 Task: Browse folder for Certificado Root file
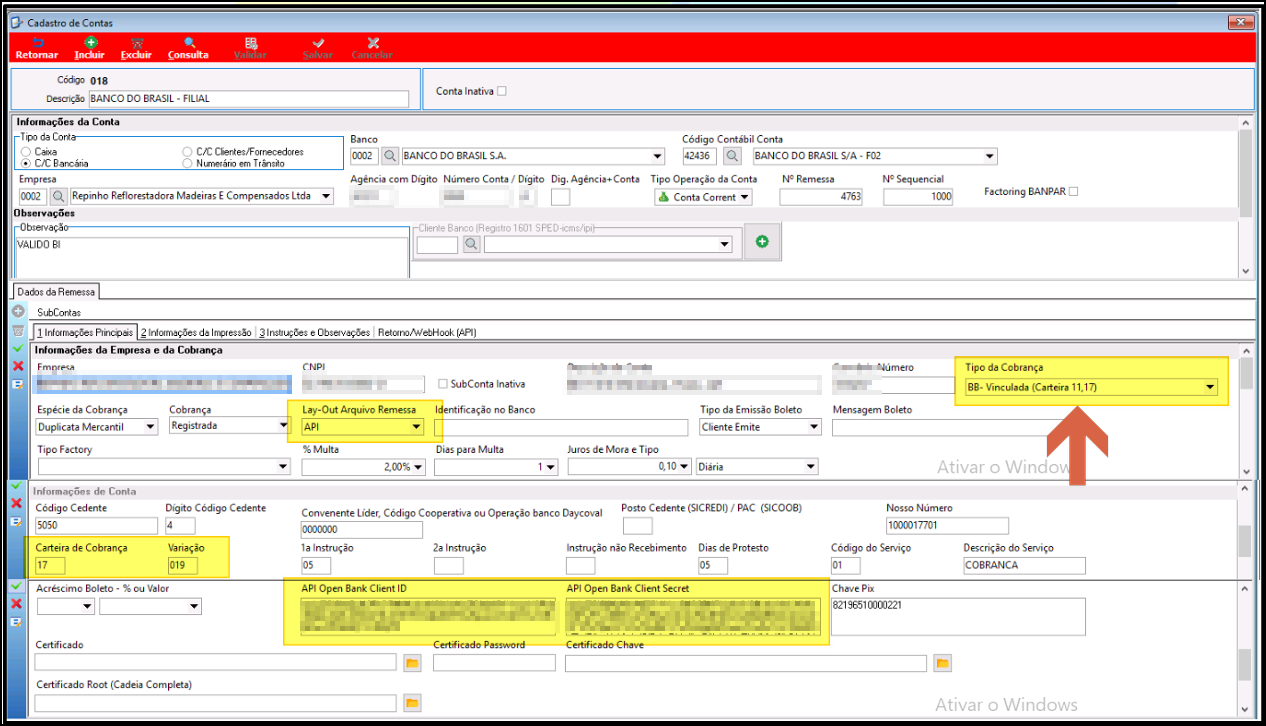[x=412, y=703]
